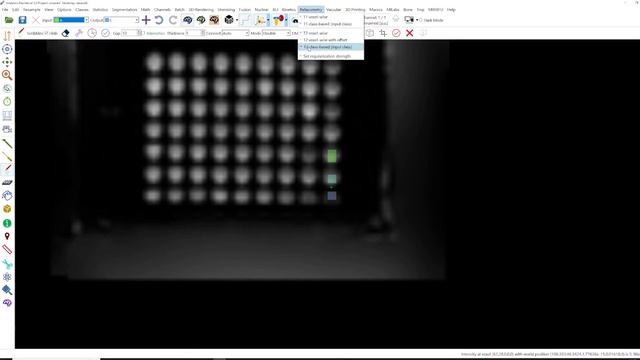Click the orange brain icon in the toolbar
Viewport: 640px width, 360px height.
(x=214, y=20)
